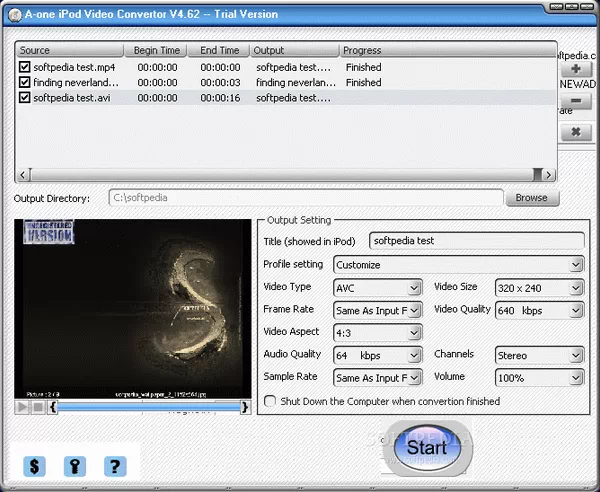
Task: Open the Profile setting dropdown
Action: (576, 265)
